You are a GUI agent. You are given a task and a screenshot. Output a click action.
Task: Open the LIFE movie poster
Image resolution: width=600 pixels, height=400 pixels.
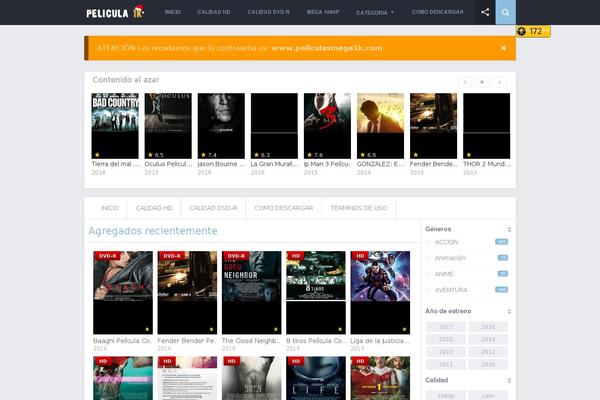coord(316,378)
